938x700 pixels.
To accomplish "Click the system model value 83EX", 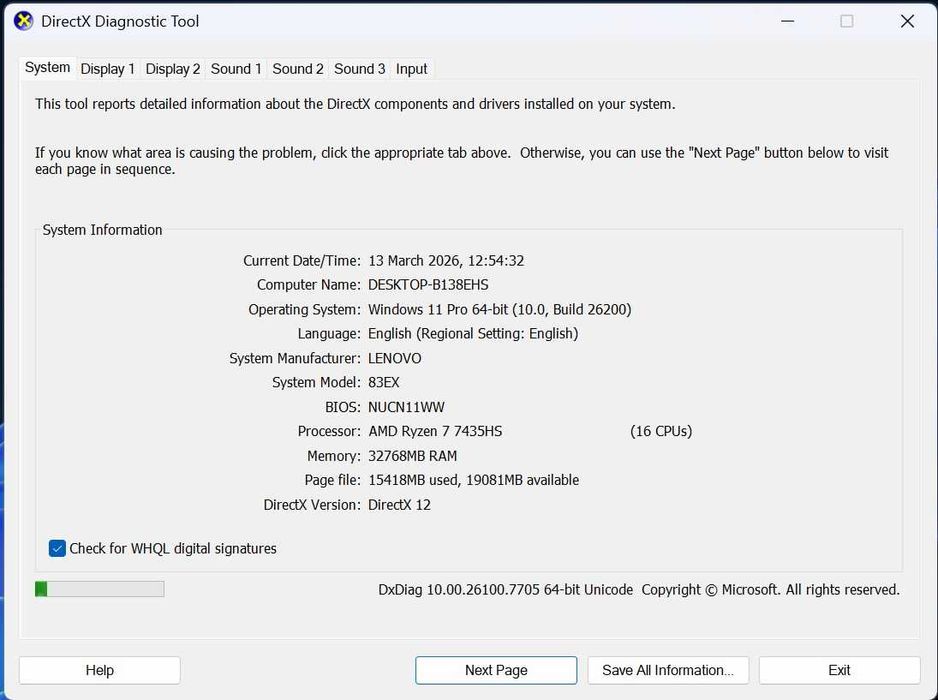I will point(383,382).
